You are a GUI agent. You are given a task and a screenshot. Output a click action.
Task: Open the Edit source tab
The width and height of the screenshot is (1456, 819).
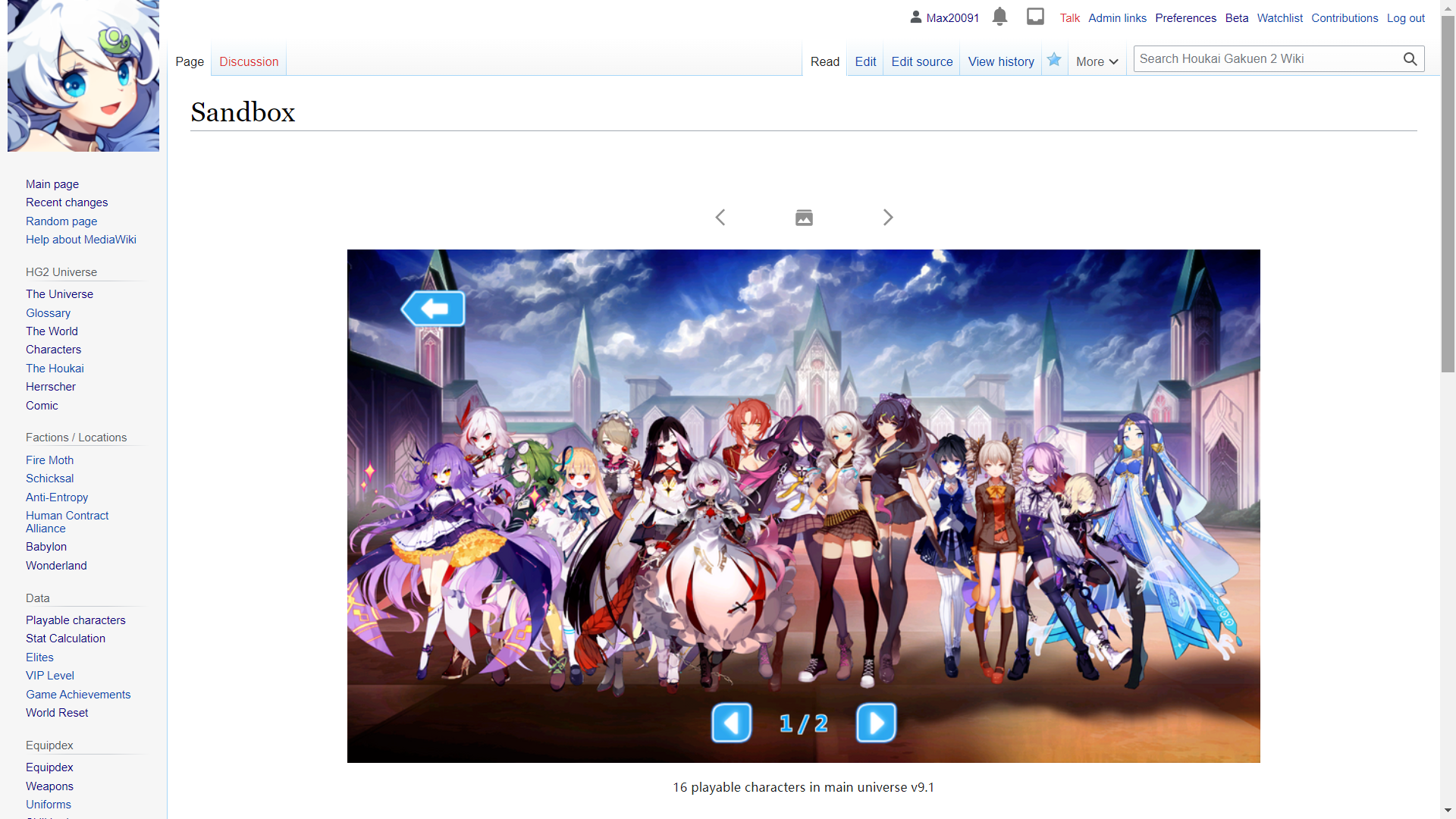click(921, 62)
